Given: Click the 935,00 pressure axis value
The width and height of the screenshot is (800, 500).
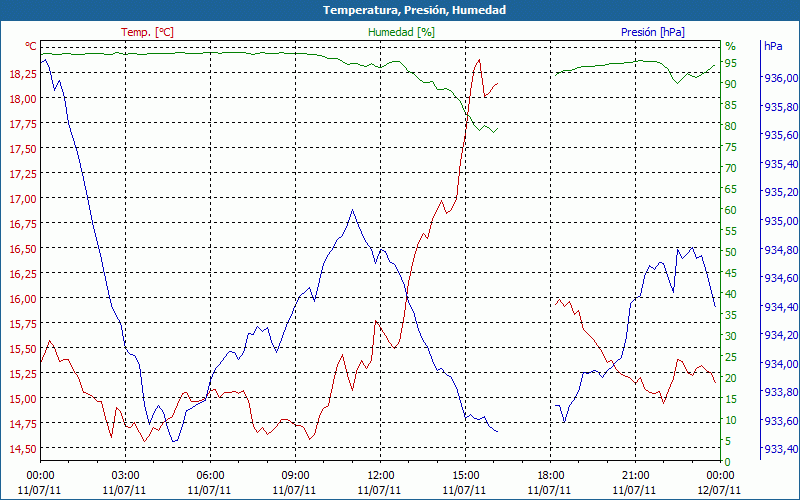Looking at the screenshot, I should pyautogui.click(x=779, y=221).
